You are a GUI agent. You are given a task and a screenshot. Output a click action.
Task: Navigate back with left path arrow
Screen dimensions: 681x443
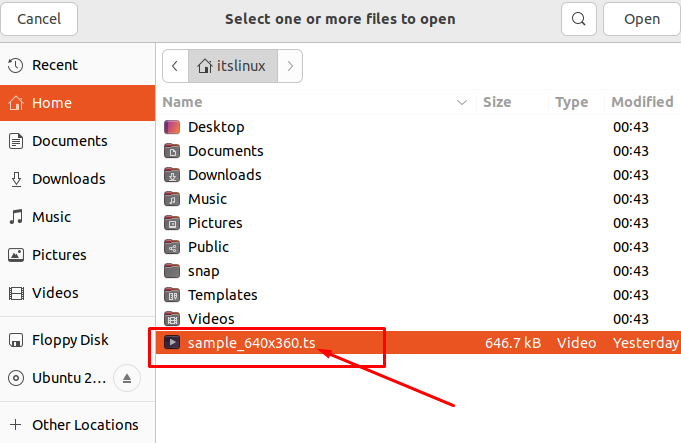175,66
